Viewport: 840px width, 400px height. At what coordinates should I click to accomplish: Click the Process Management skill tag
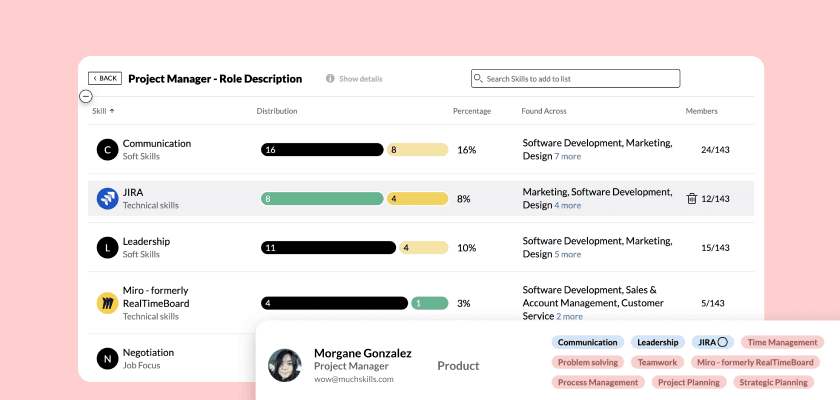[x=598, y=382]
